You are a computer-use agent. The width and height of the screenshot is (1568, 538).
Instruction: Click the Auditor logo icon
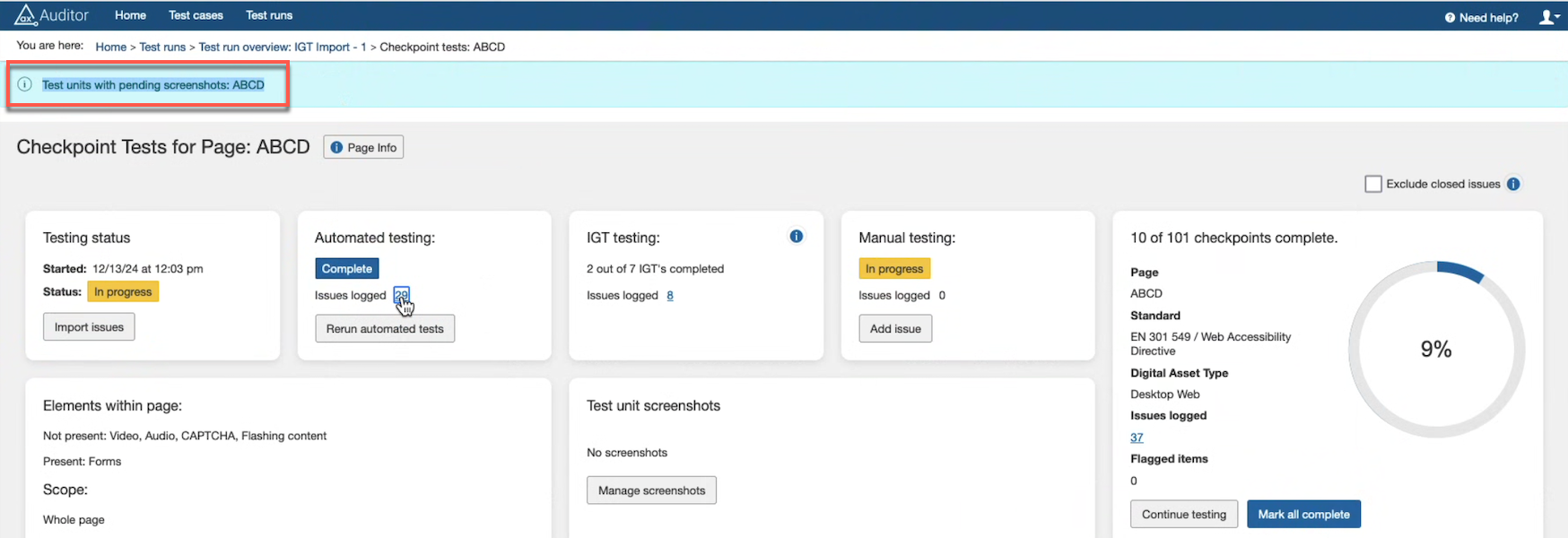[26, 15]
